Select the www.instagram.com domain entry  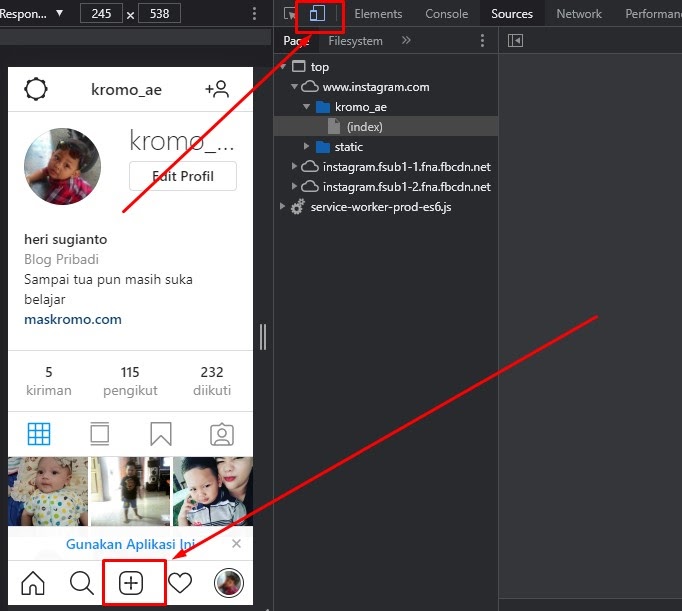[x=376, y=87]
